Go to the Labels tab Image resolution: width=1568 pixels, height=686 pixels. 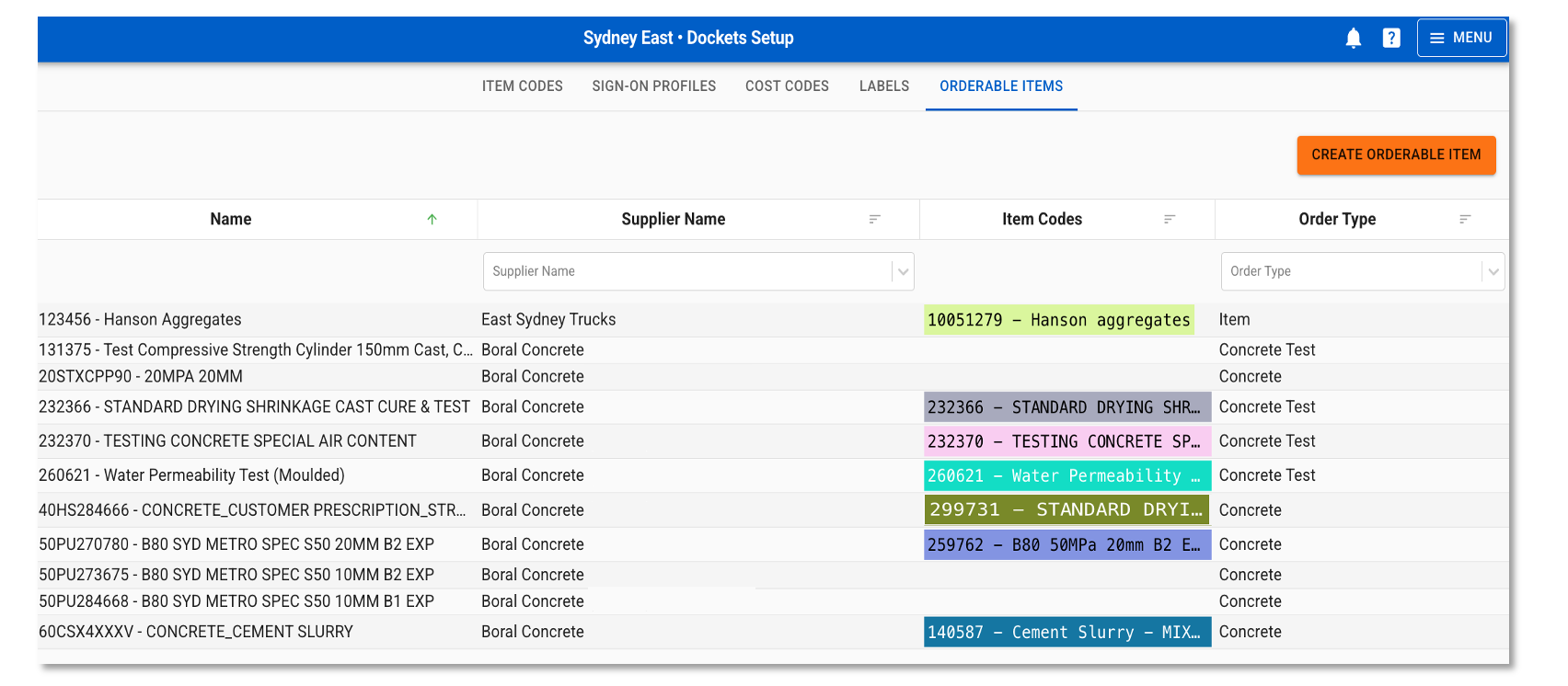(883, 86)
